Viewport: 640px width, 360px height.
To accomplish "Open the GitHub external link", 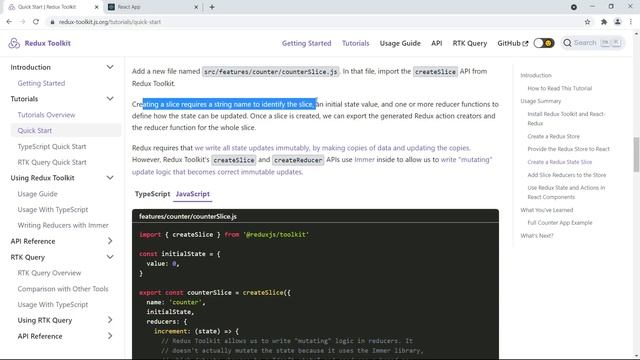I will tap(513, 43).
